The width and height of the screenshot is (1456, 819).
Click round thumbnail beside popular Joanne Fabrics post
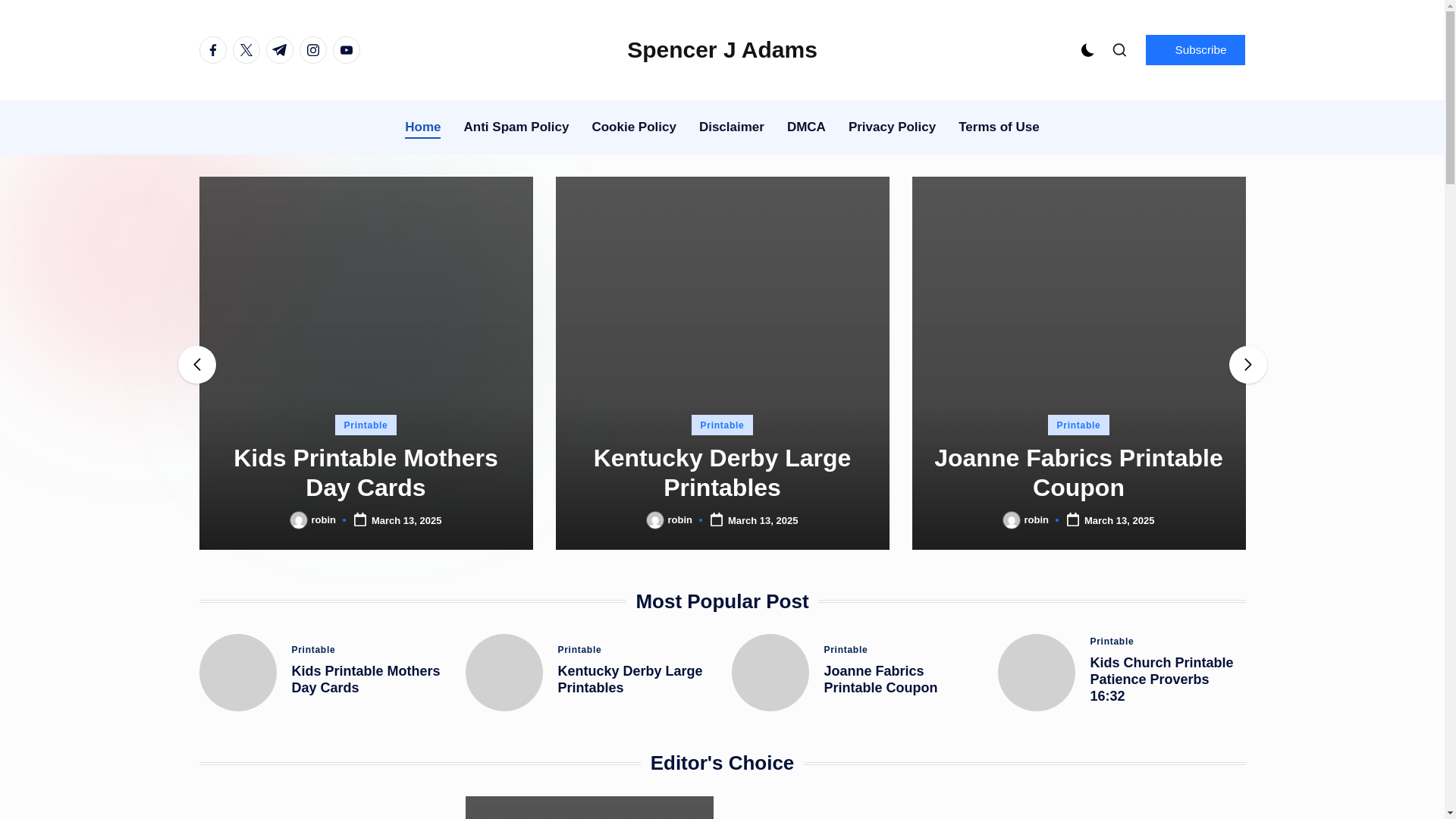pyautogui.click(x=770, y=673)
